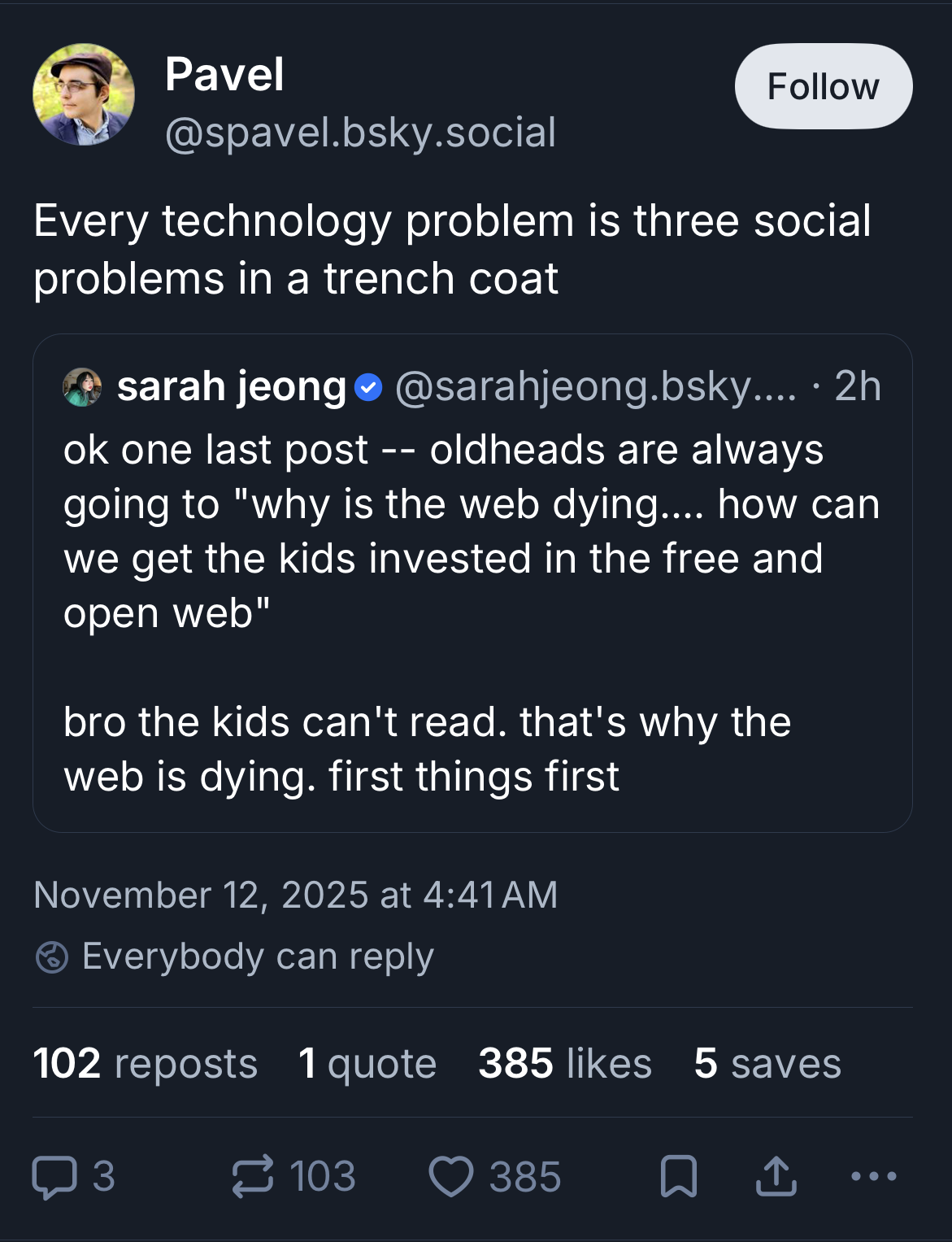
Task: Click sarah jeong's blue verified badge
Action: [x=369, y=387]
